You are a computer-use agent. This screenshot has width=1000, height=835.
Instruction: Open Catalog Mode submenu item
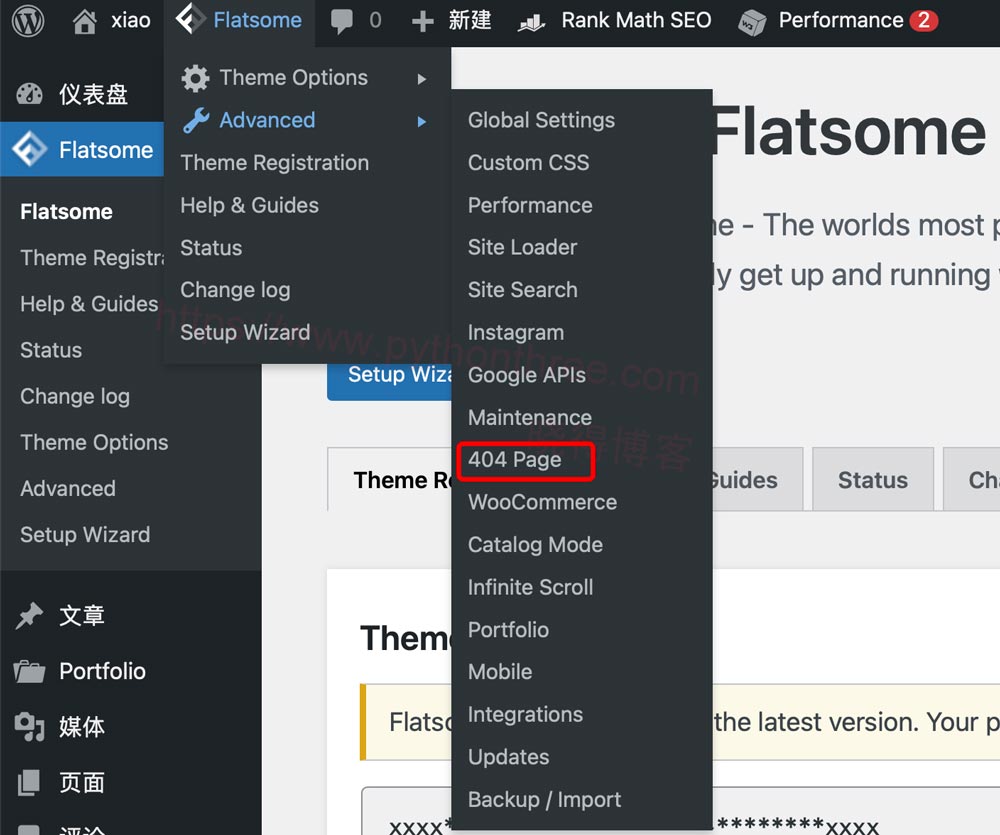[x=536, y=545]
